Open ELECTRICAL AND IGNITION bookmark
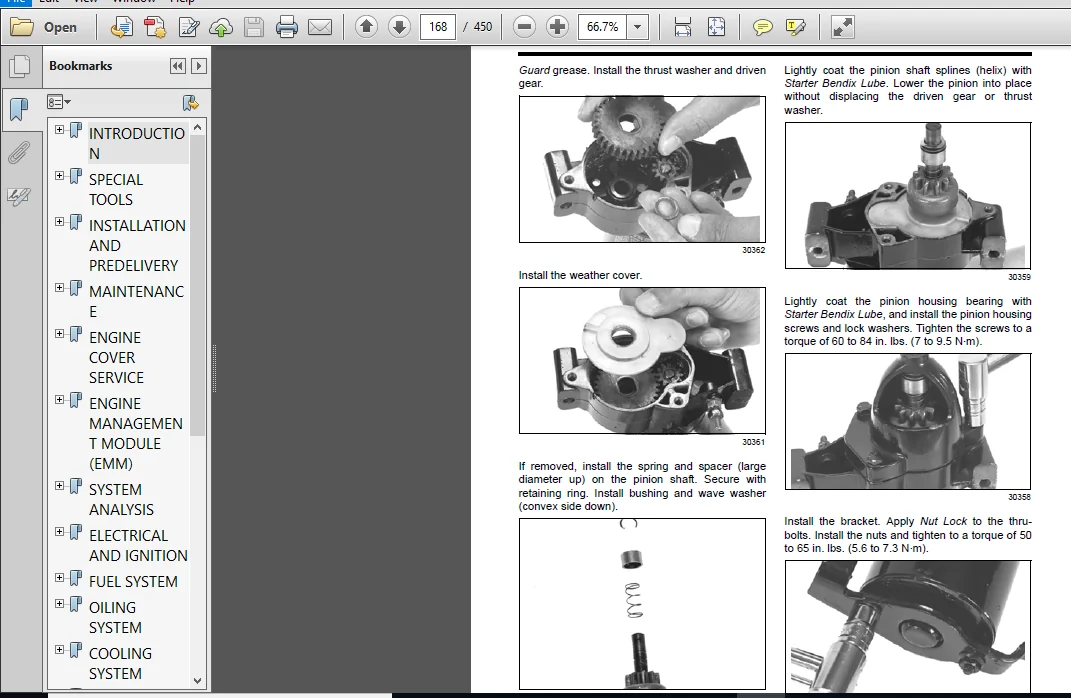The width and height of the screenshot is (1071, 698). pos(138,545)
